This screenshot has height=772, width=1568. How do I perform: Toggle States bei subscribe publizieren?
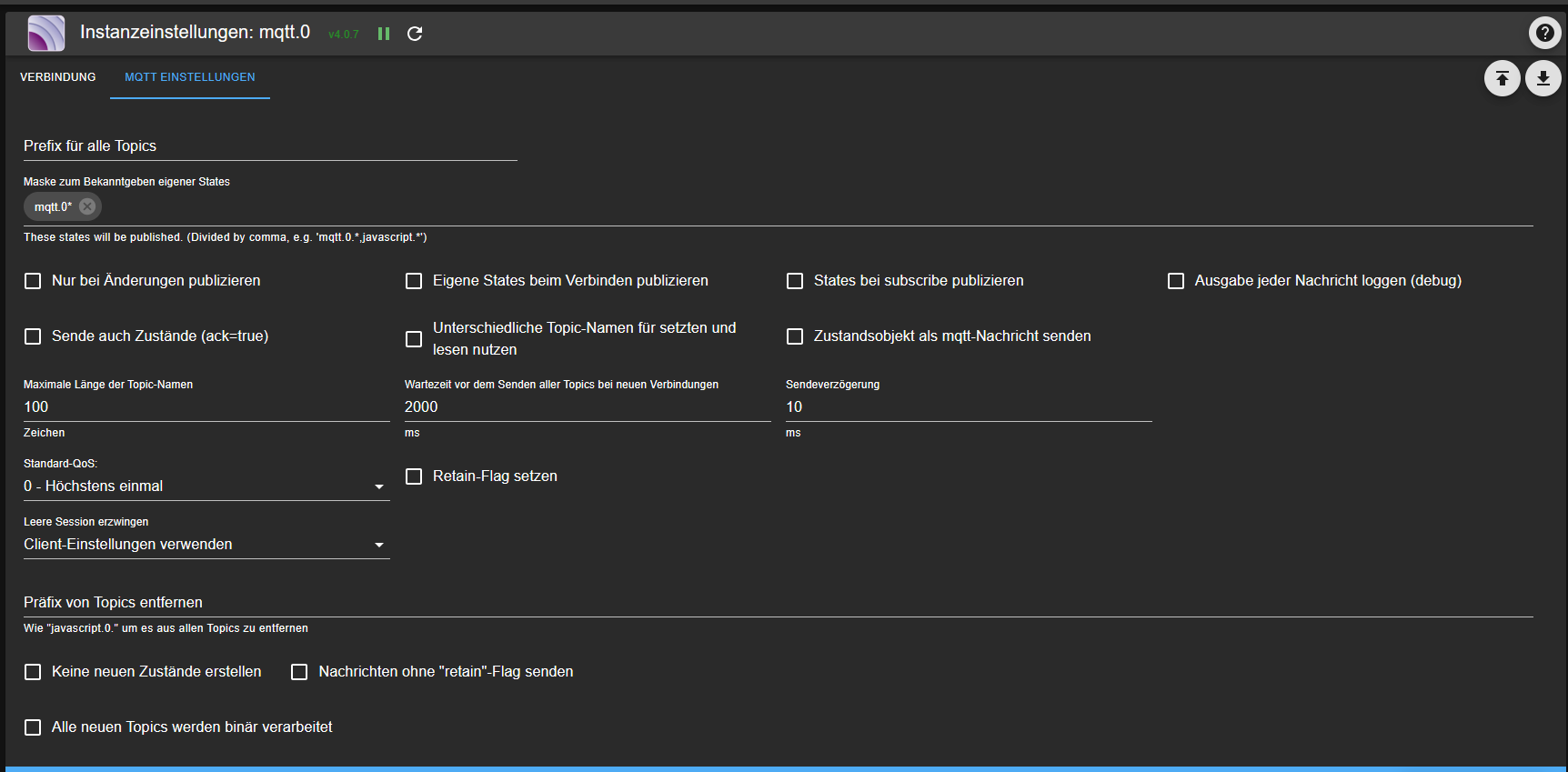tap(795, 281)
